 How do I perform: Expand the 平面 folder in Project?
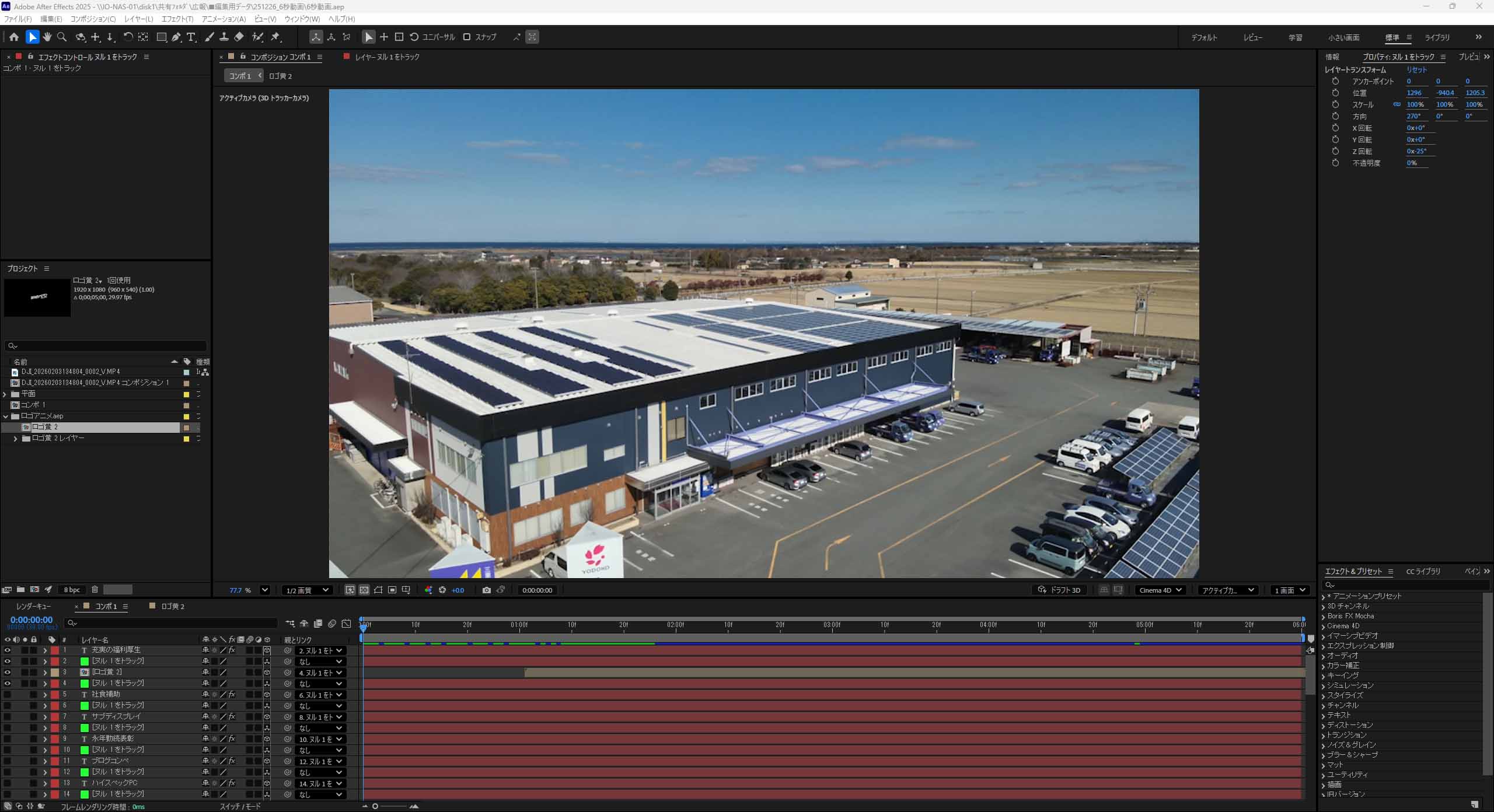pyautogui.click(x=5, y=394)
